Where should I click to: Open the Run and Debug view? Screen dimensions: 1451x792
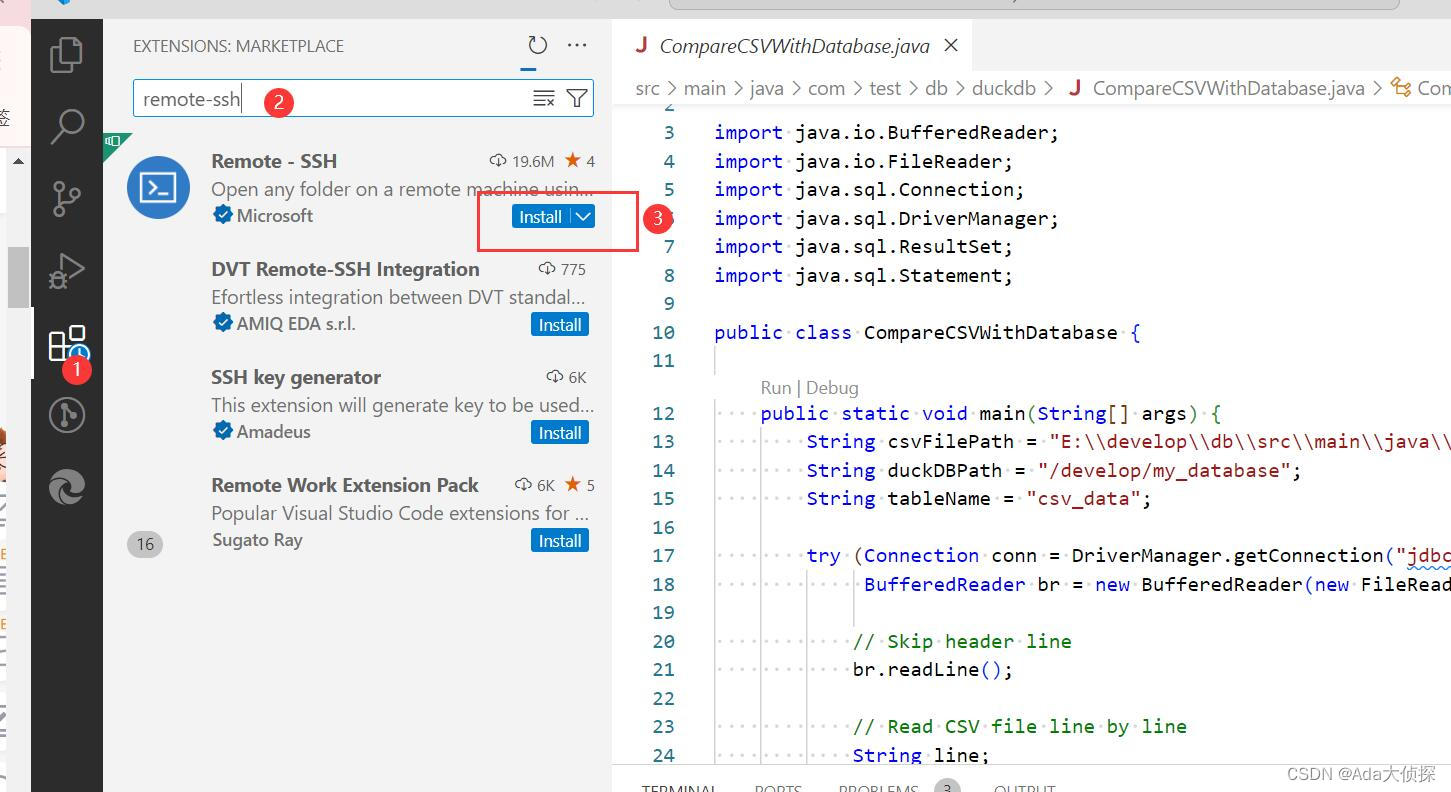(66, 270)
